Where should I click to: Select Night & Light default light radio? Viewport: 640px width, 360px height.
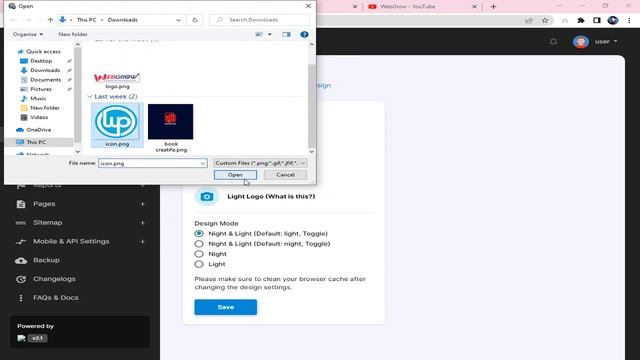click(x=199, y=233)
